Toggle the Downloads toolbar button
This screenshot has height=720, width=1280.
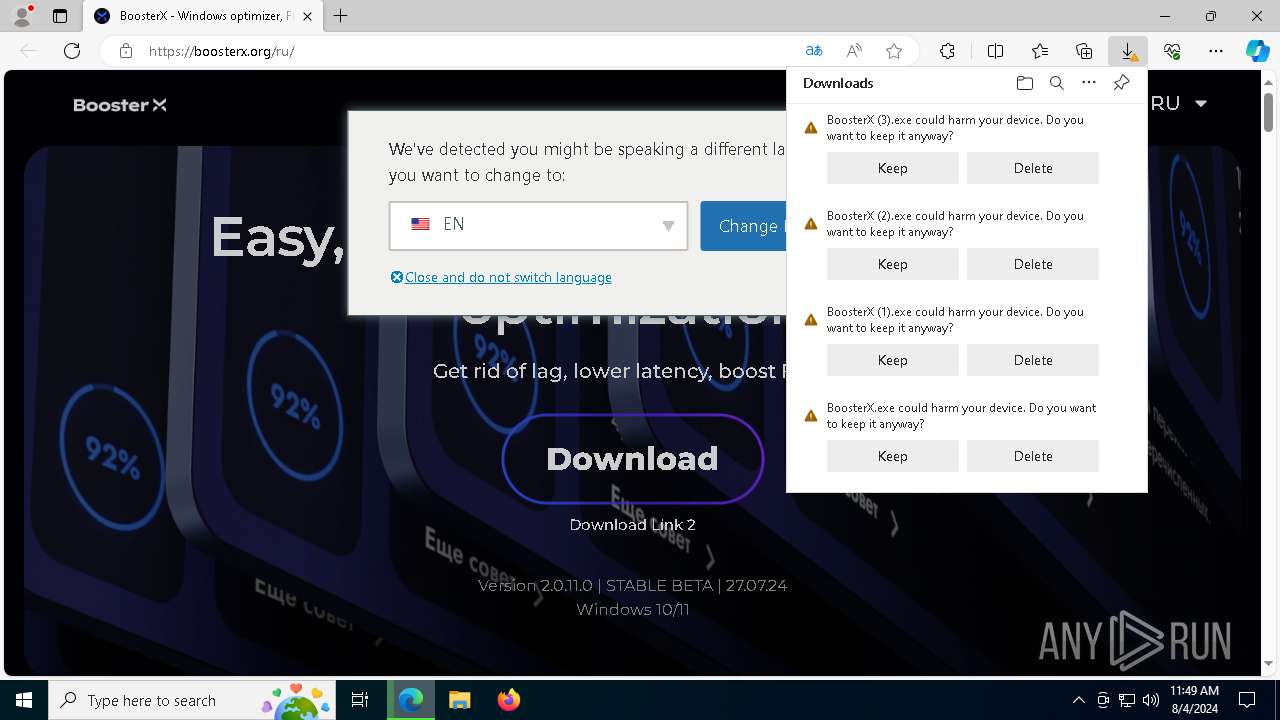tap(1128, 51)
